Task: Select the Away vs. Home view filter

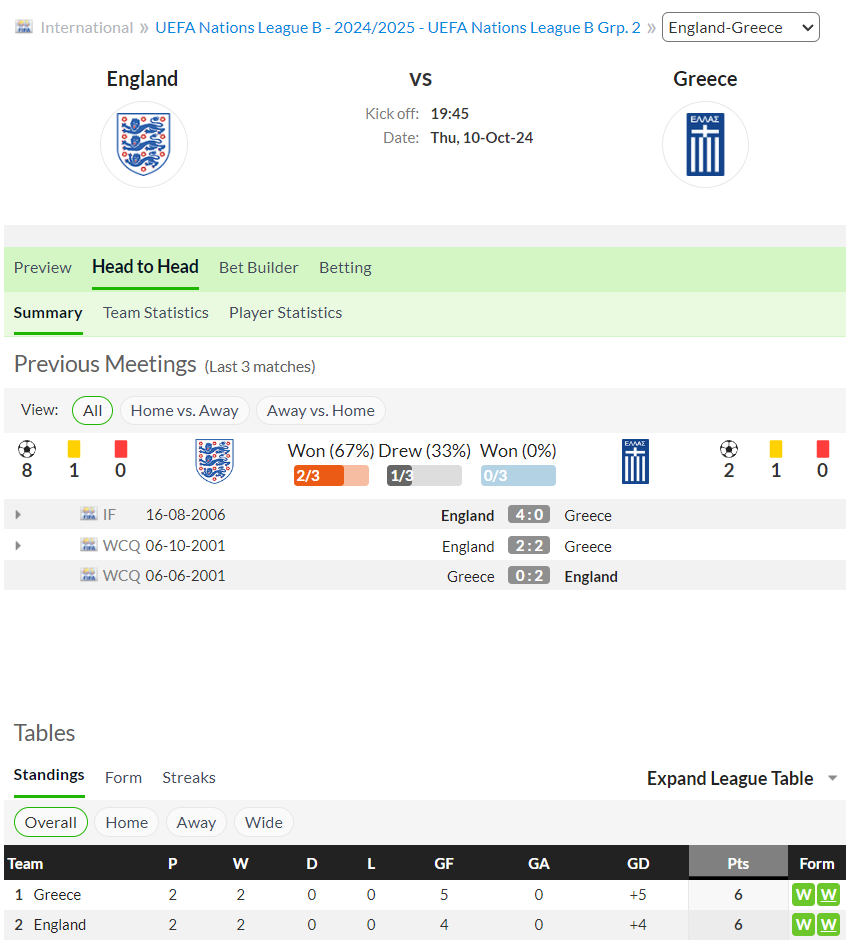Action: 320,410
